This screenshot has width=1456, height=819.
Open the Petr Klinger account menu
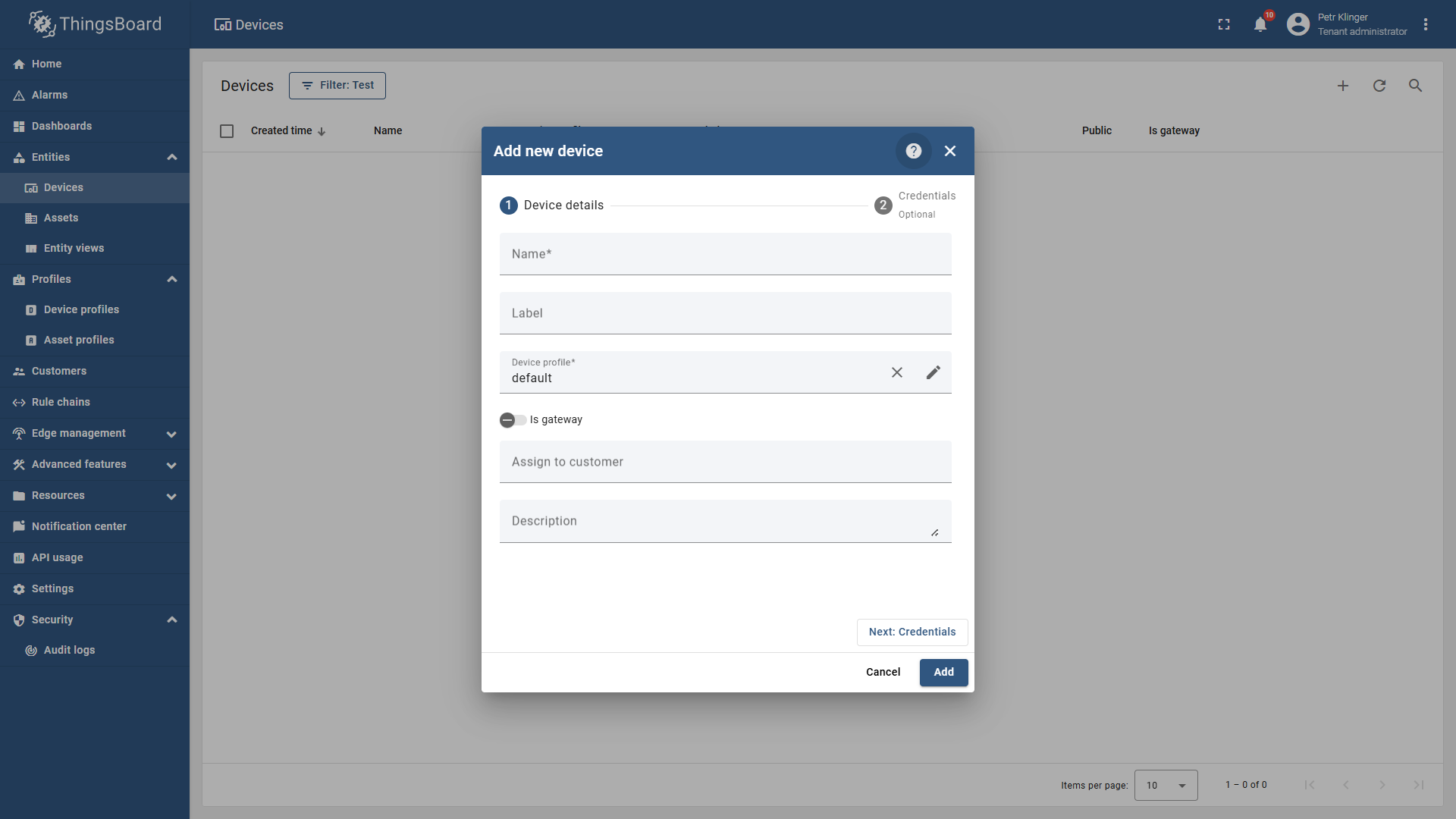click(1346, 24)
